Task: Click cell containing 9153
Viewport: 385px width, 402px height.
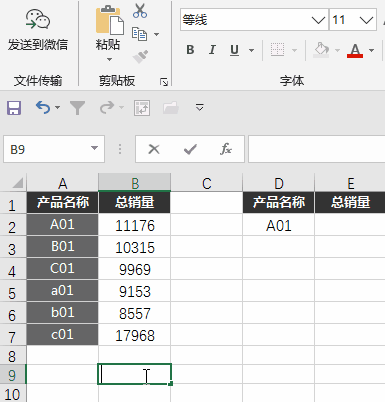Action: tap(135, 291)
